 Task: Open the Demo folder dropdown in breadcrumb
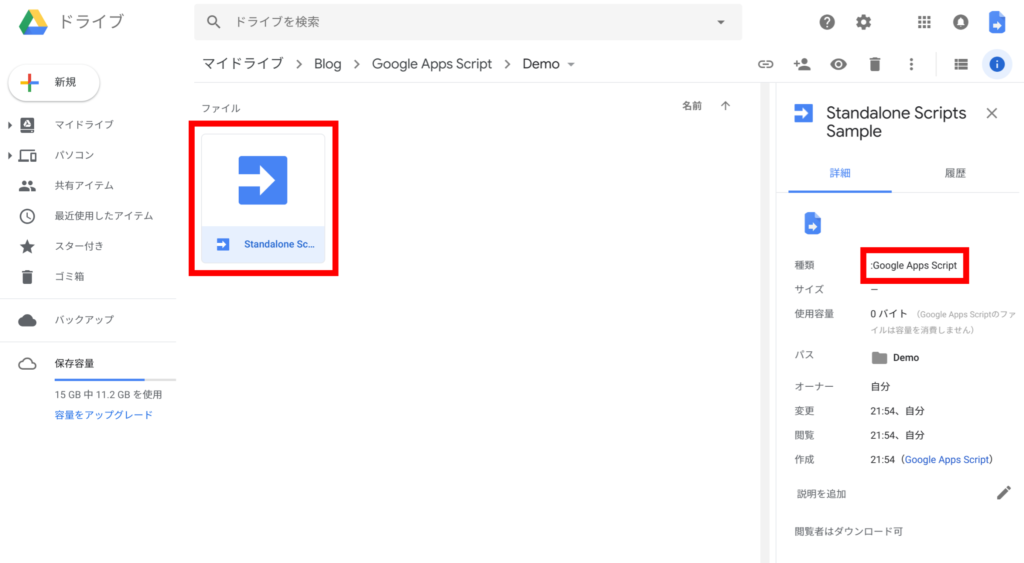point(571,65)
